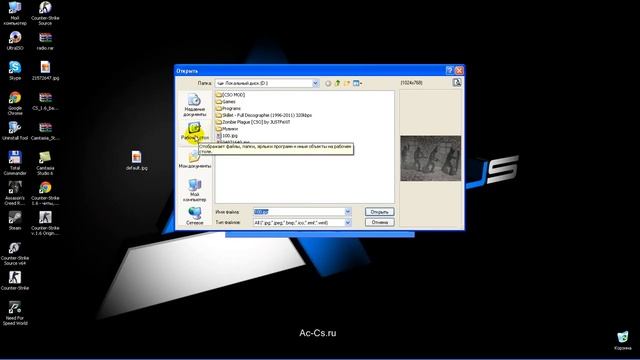Screen dimensions: 640x360
Task: Open My Computer desktop icon
Action: [x=15, y=13]
